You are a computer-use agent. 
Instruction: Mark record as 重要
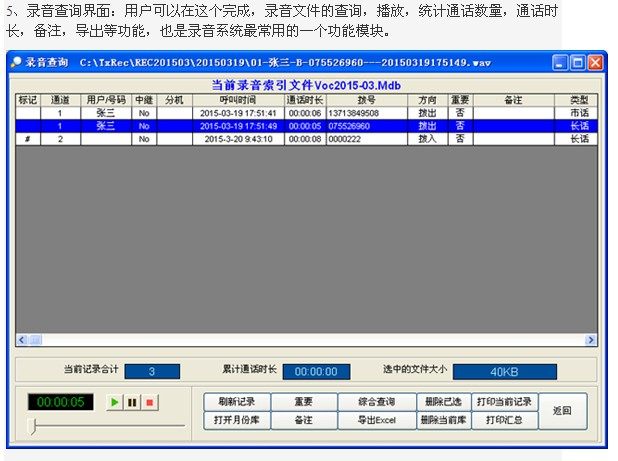[x=304, y=402]
